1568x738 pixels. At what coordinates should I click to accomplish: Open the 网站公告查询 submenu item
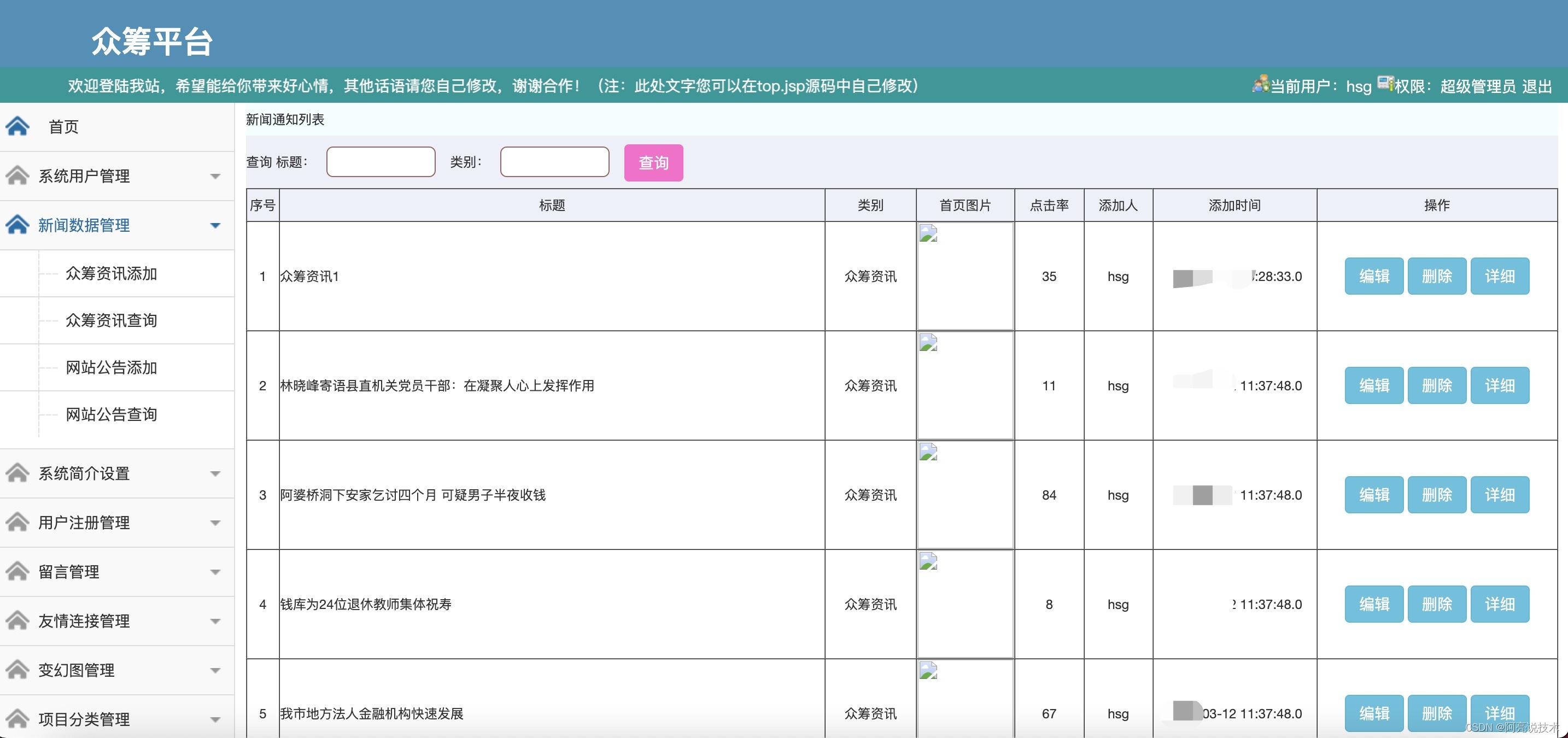[112, 414]
